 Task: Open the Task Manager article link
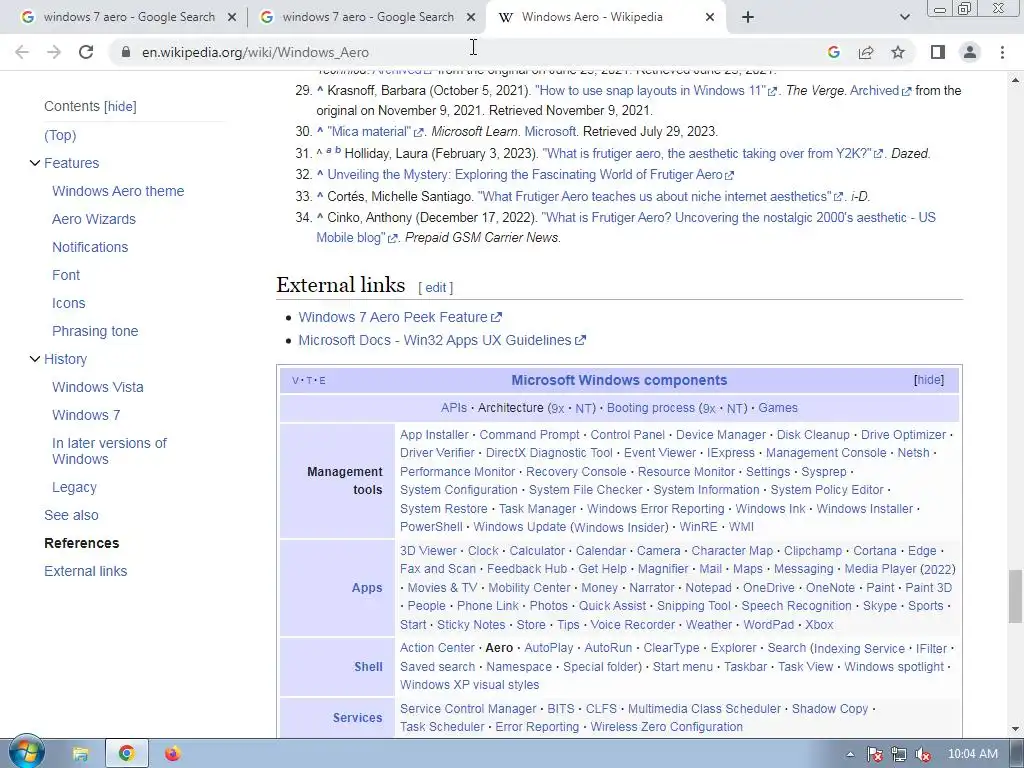537,508
